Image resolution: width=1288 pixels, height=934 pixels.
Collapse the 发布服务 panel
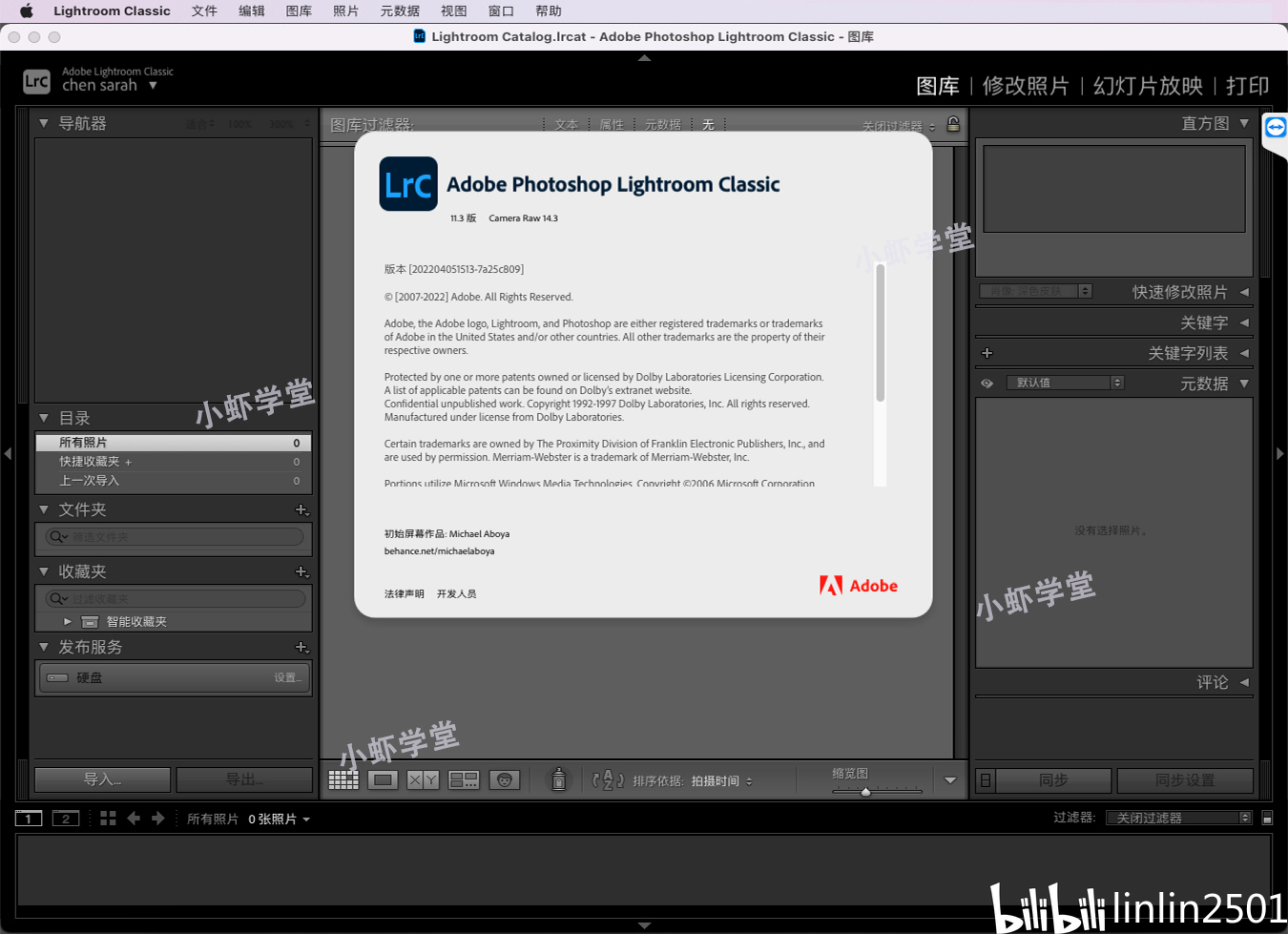coord(44,648)
